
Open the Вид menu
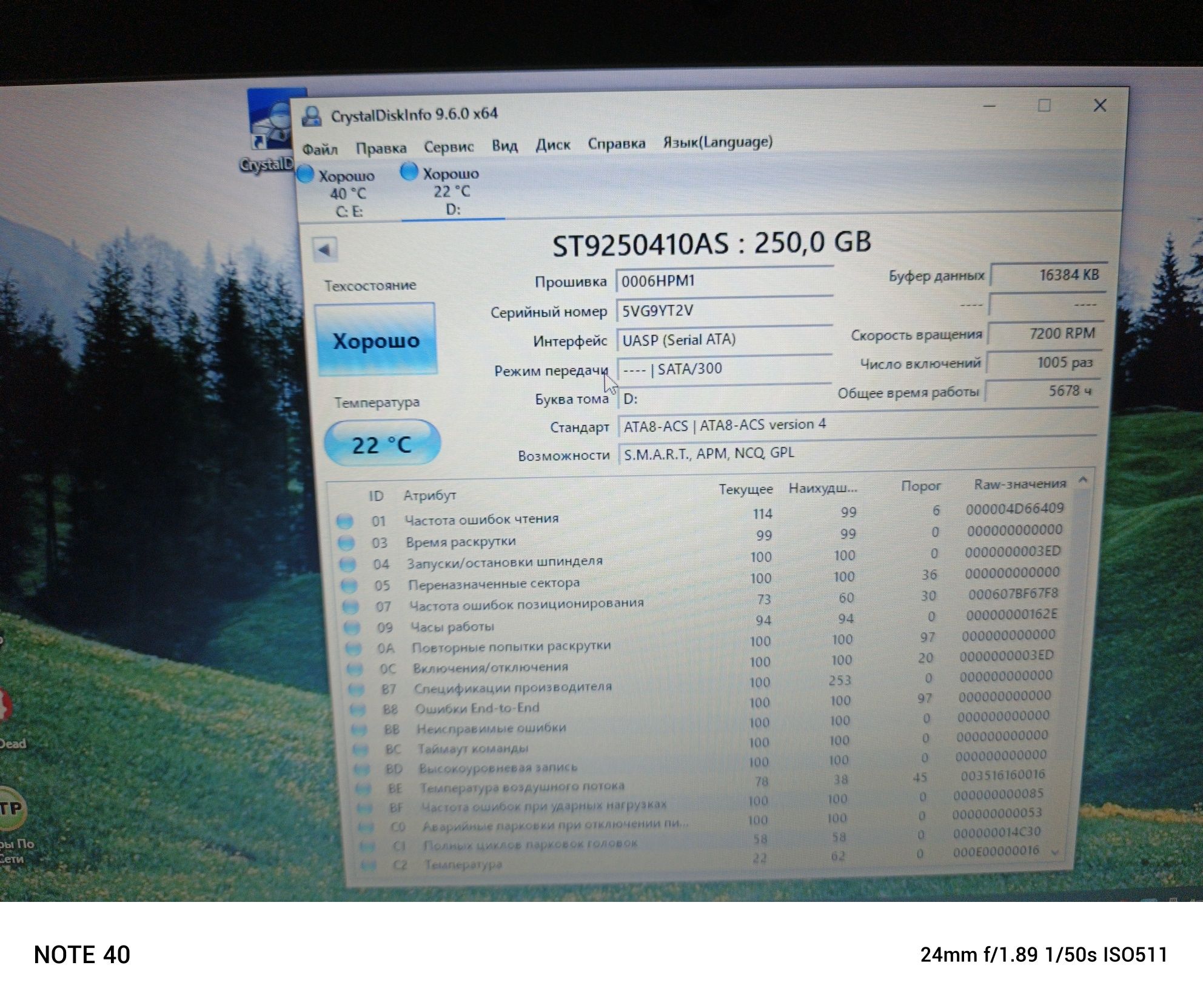(x=504, y=145)
